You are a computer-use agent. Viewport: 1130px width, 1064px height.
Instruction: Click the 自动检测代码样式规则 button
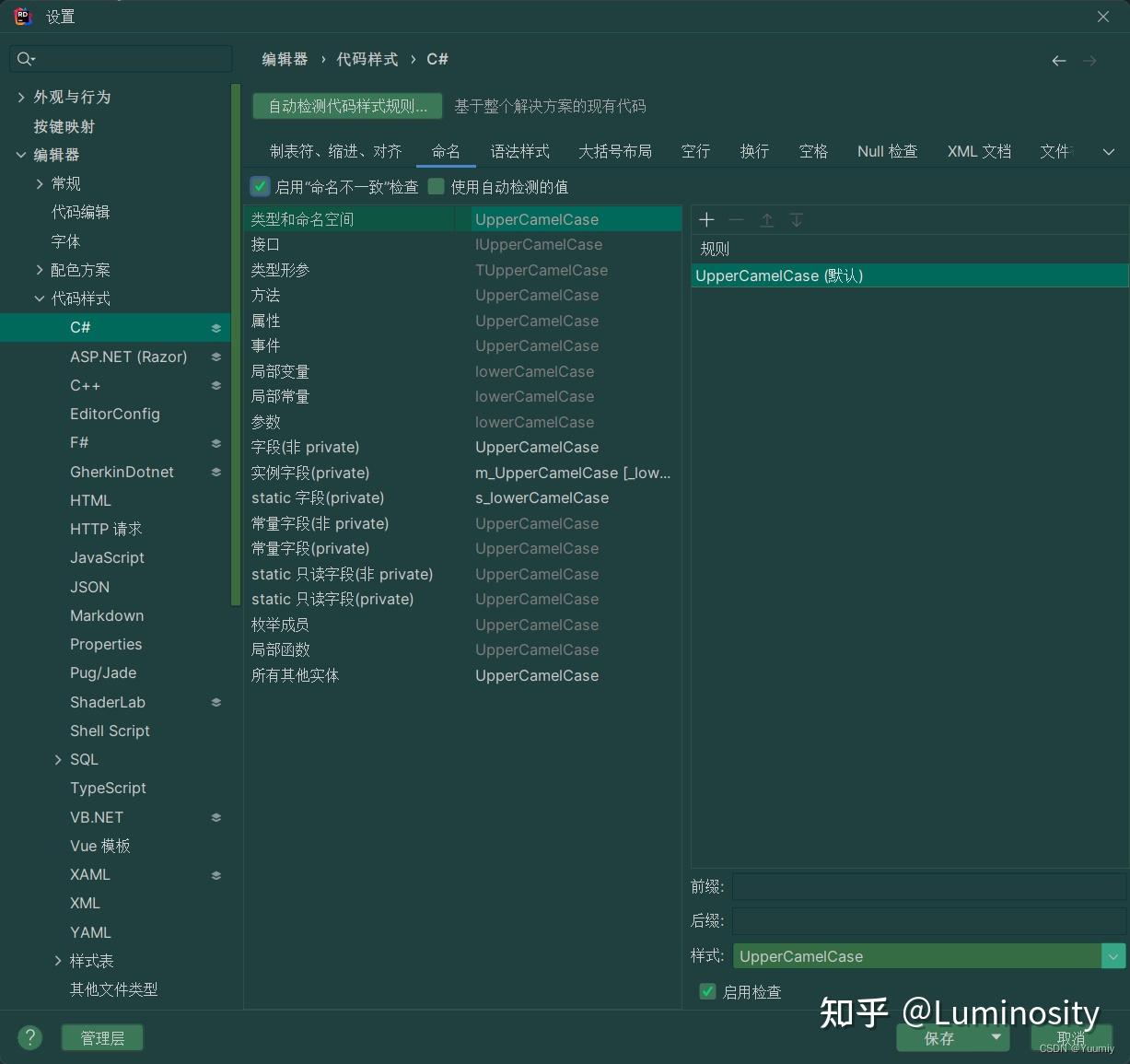[347, 106]
